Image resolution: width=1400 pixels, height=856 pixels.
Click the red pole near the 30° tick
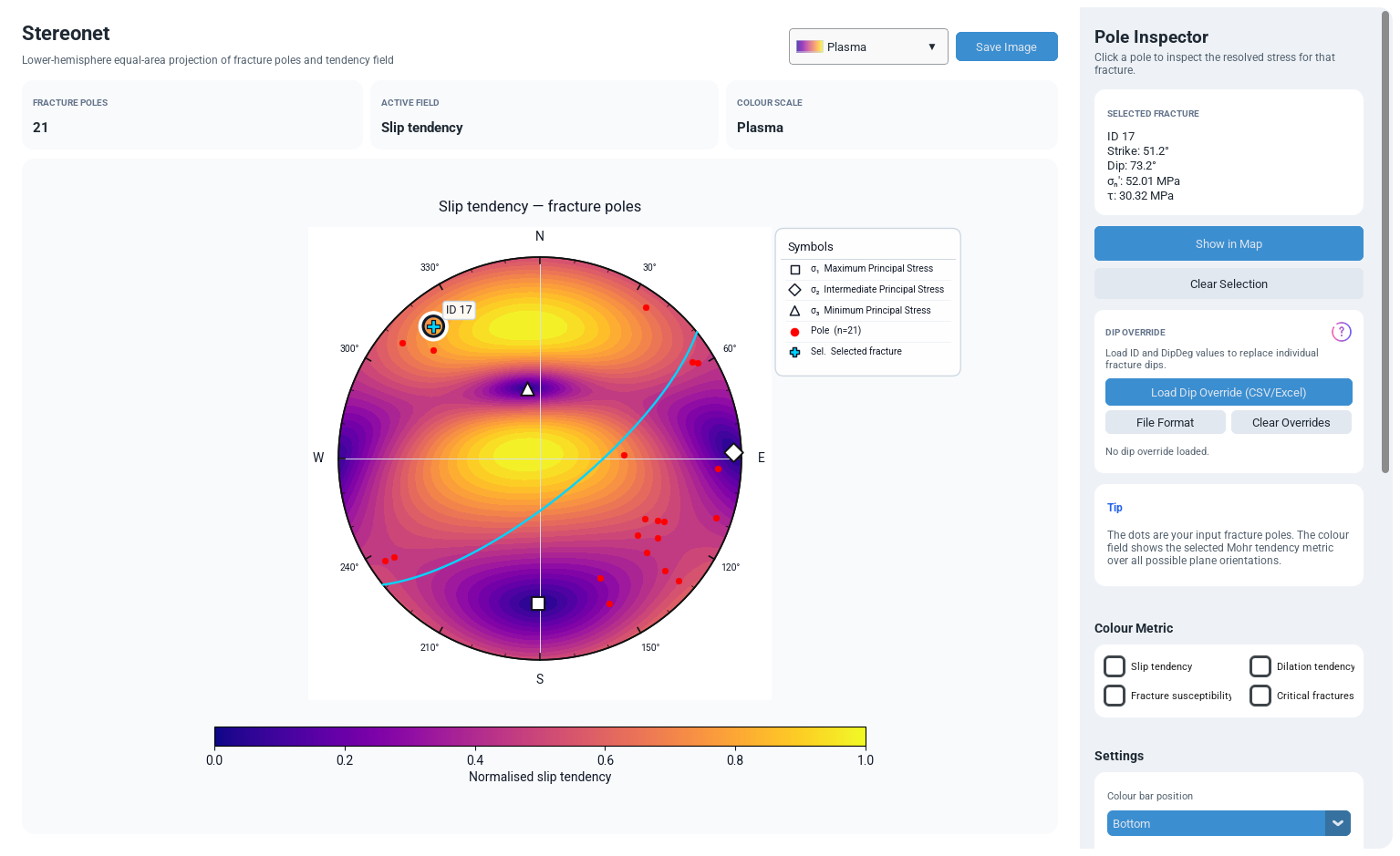click(x=646, y=307)
